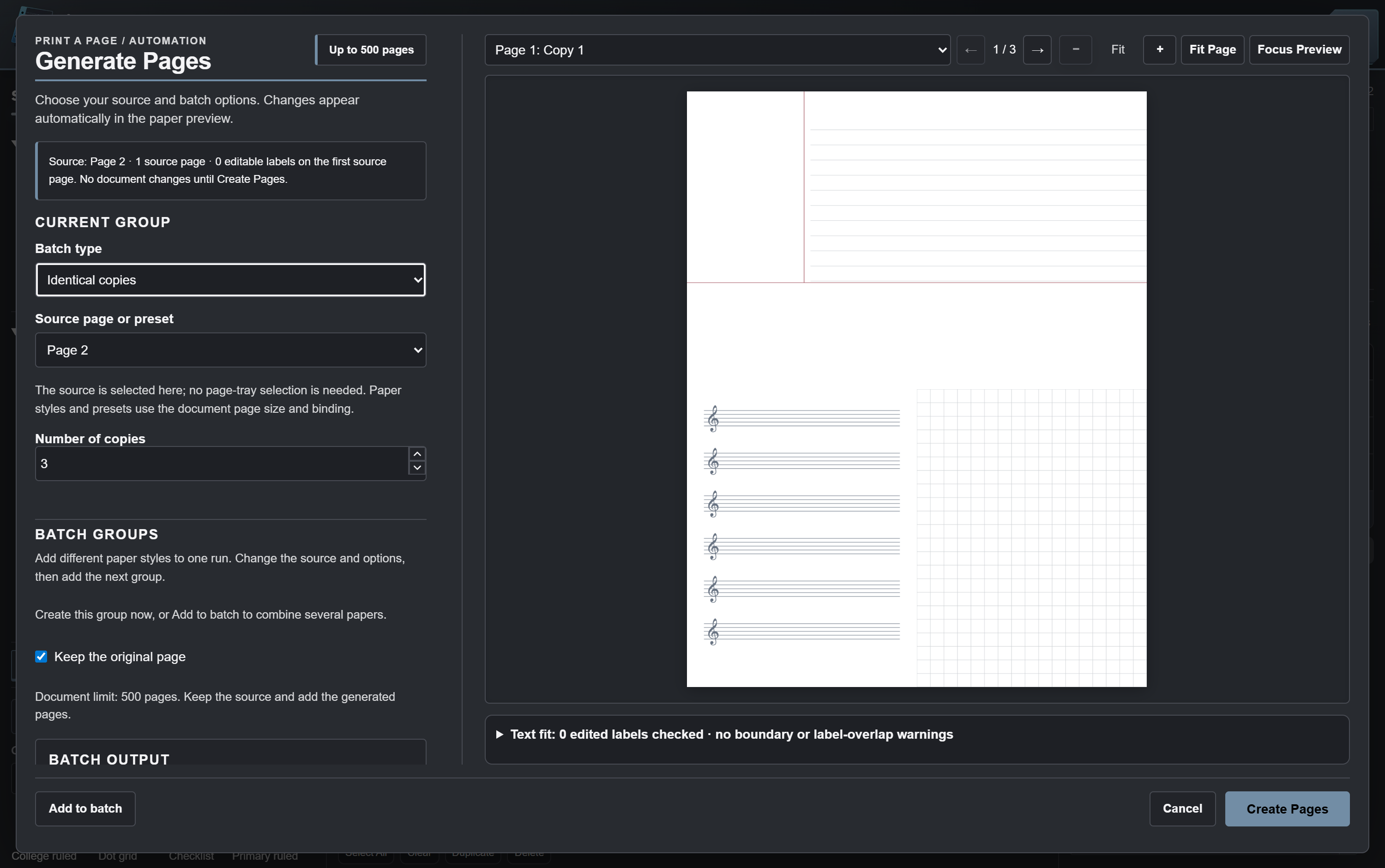Click the paper preview page thumbnail
The width and height of the screenshot is (1385, 868).
click(x=916, y=389)
